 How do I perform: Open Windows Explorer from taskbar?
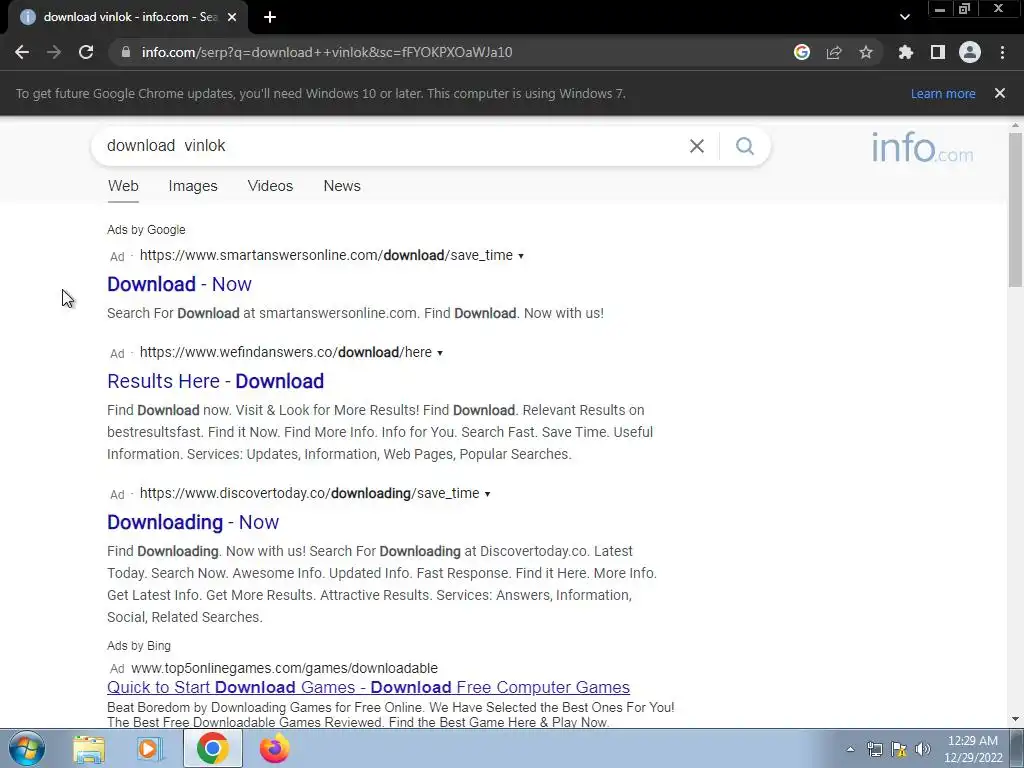coord(89,748)
